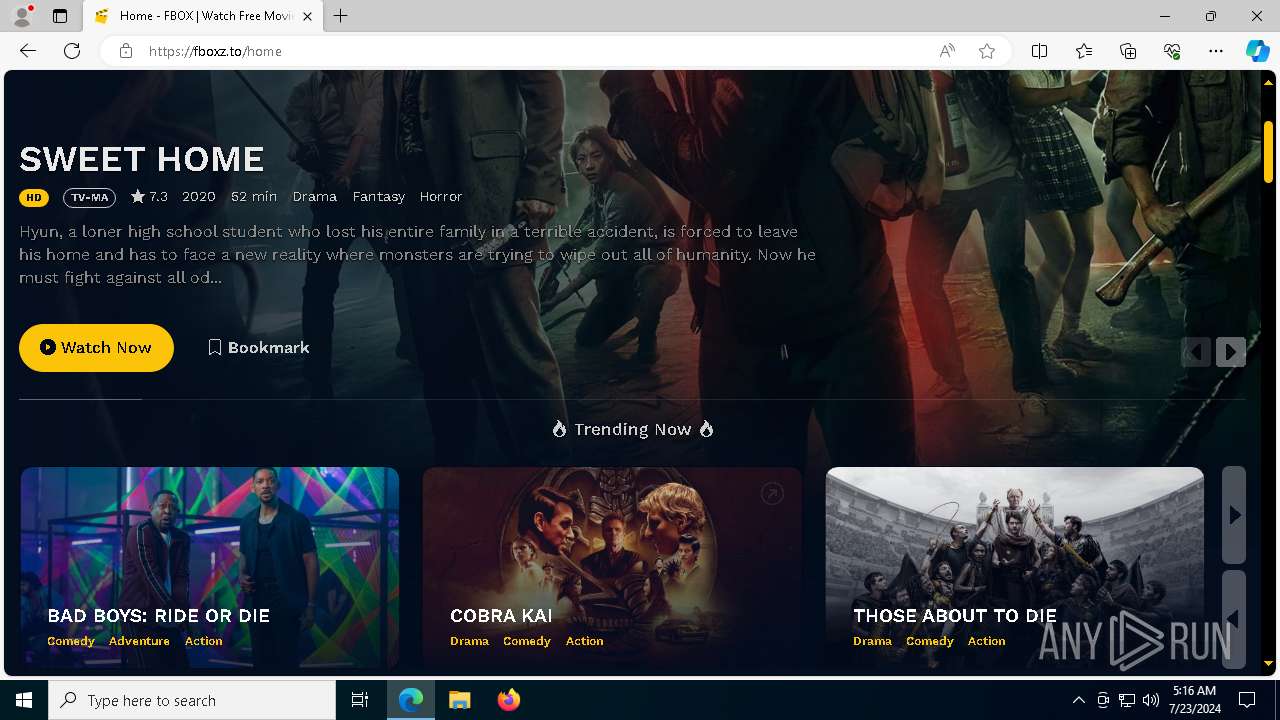Open the Favorites list

point(1084,51)
